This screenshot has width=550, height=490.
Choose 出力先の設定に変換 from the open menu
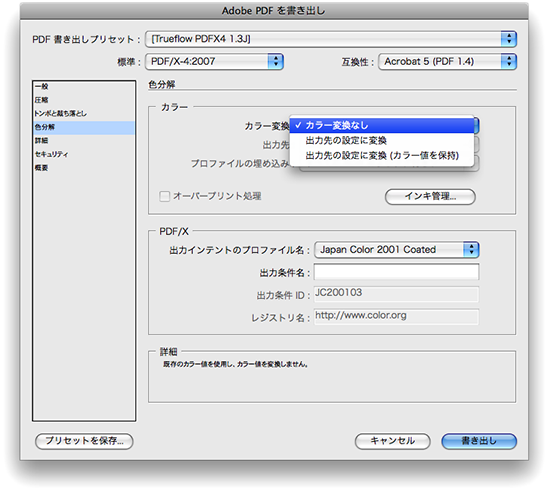(382, 141)
